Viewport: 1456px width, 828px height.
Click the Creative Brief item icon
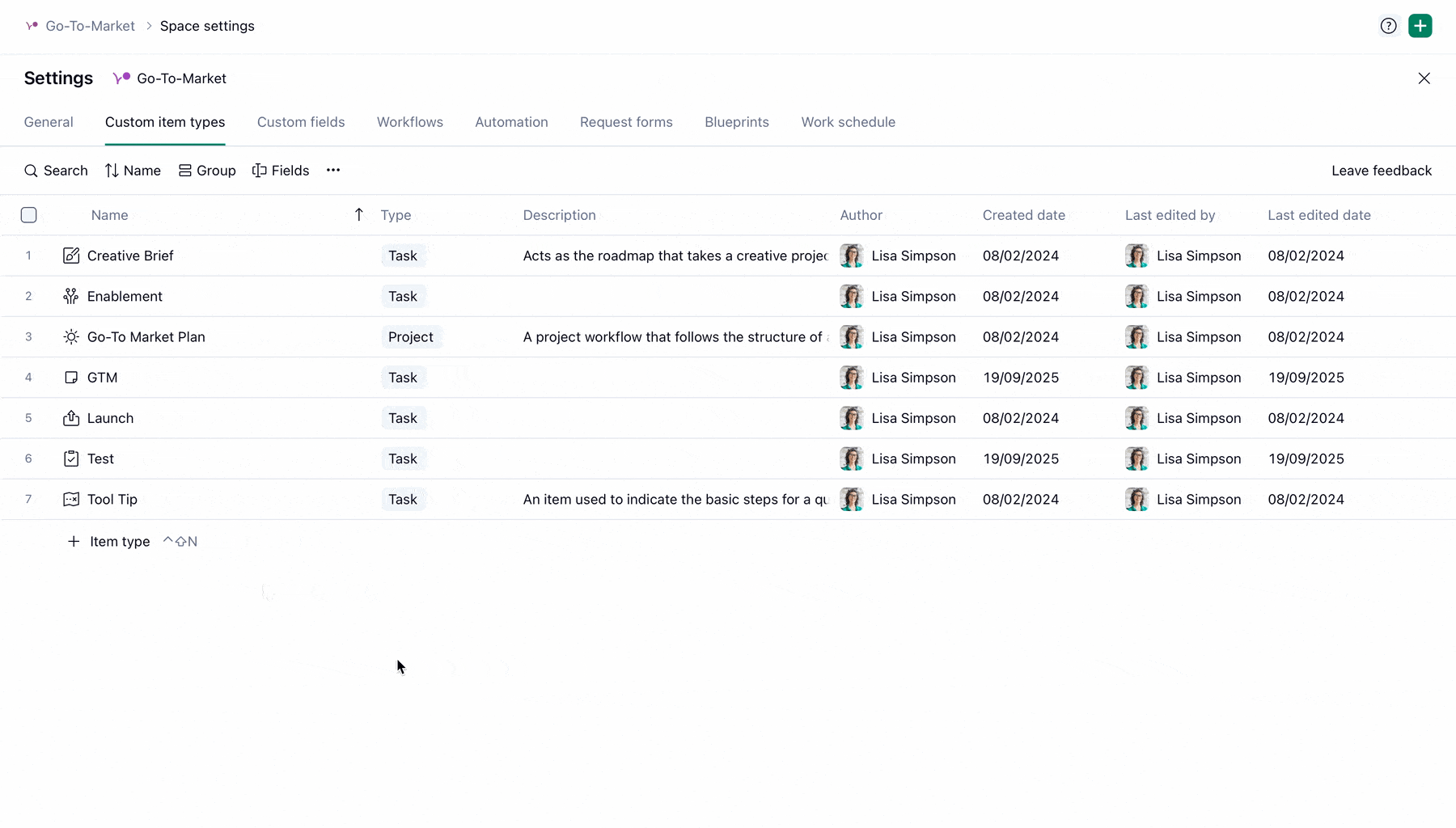point(71,256)
